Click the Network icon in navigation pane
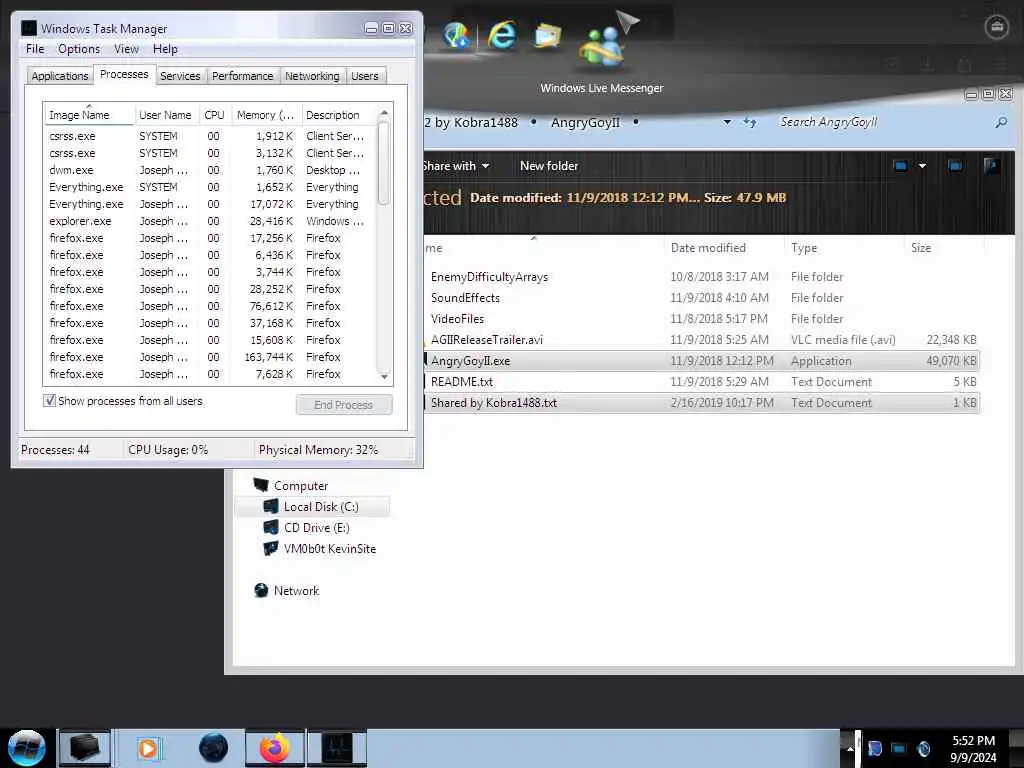The image size is (1024, 768). tap(261, 590)
